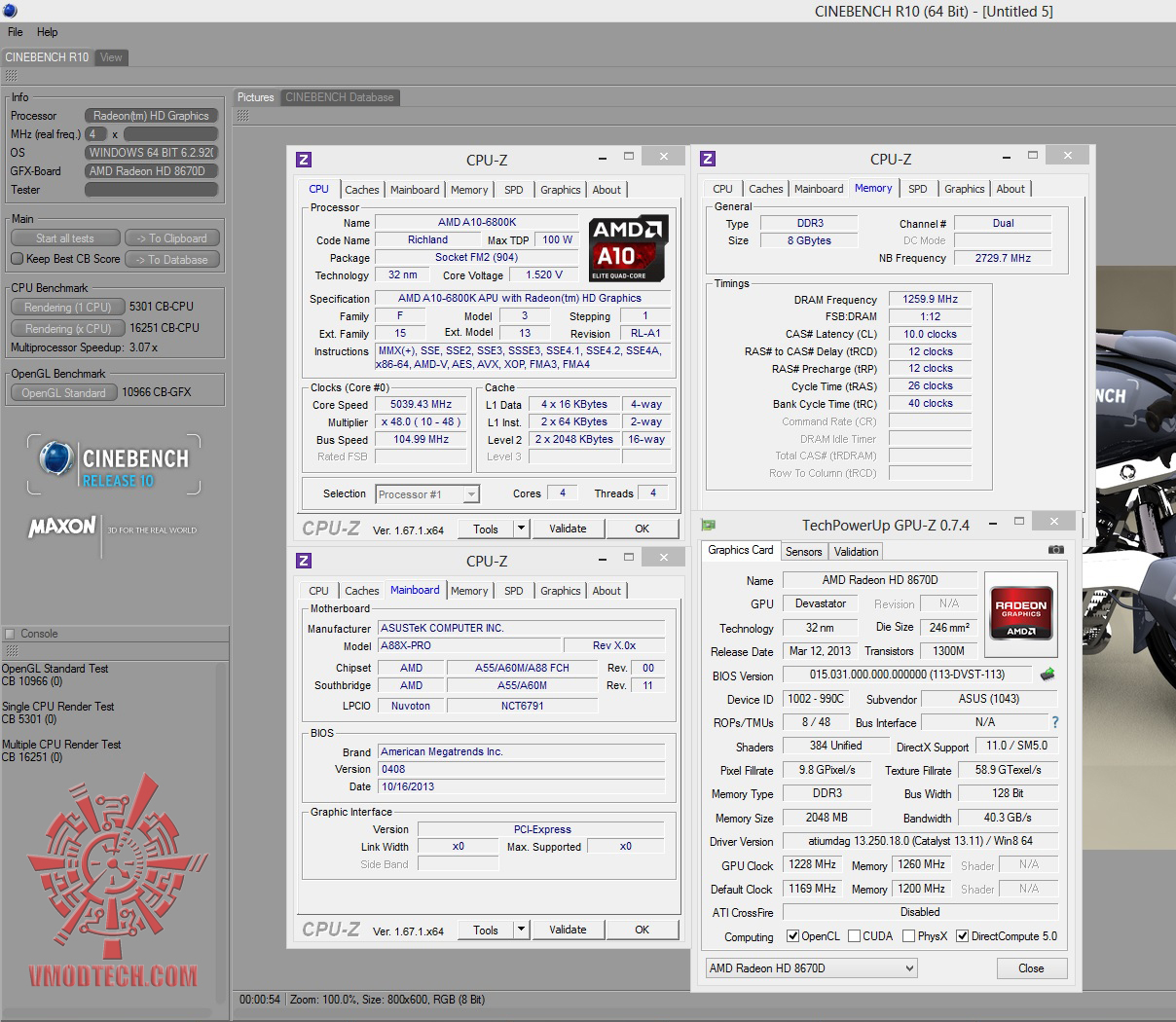Click the Cinebench title bar app icon

[10, 11]
